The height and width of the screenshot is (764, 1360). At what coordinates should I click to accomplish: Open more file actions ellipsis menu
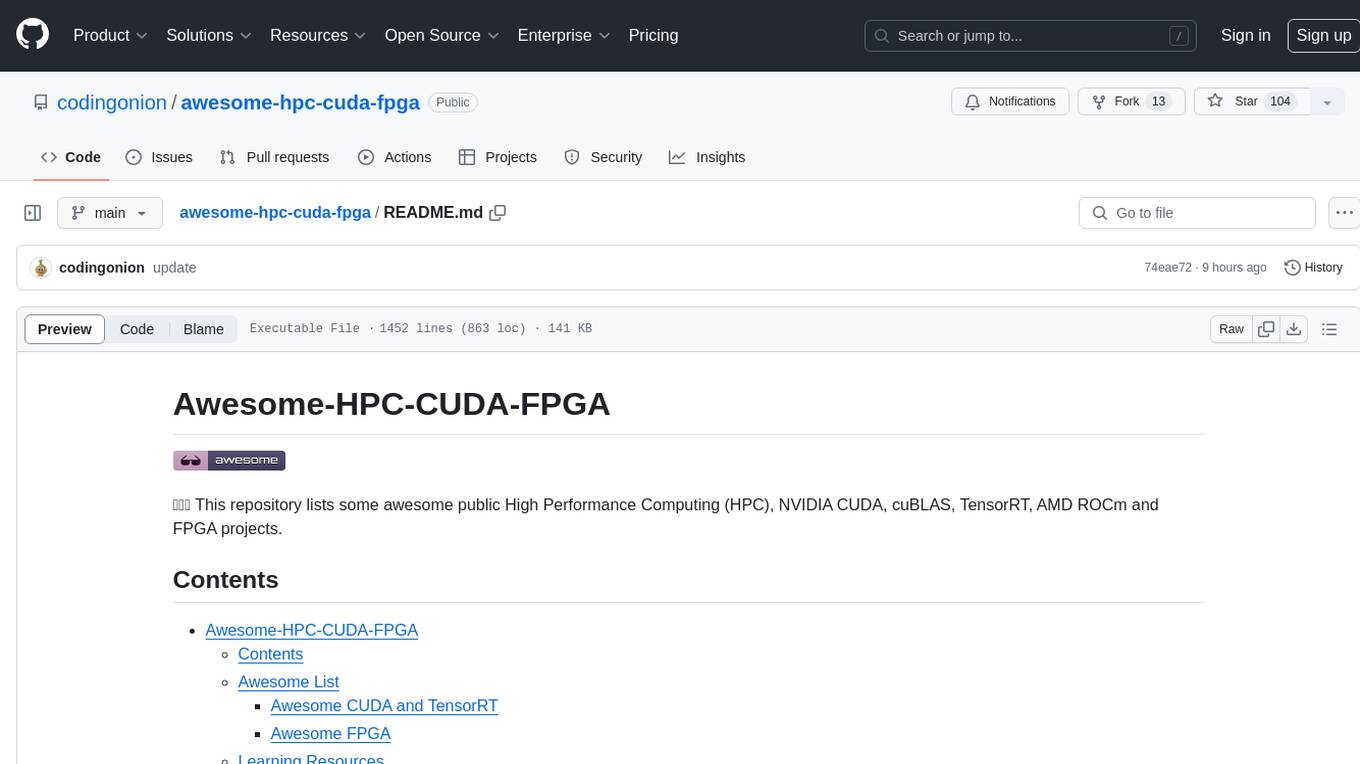tap(1344, 213)
